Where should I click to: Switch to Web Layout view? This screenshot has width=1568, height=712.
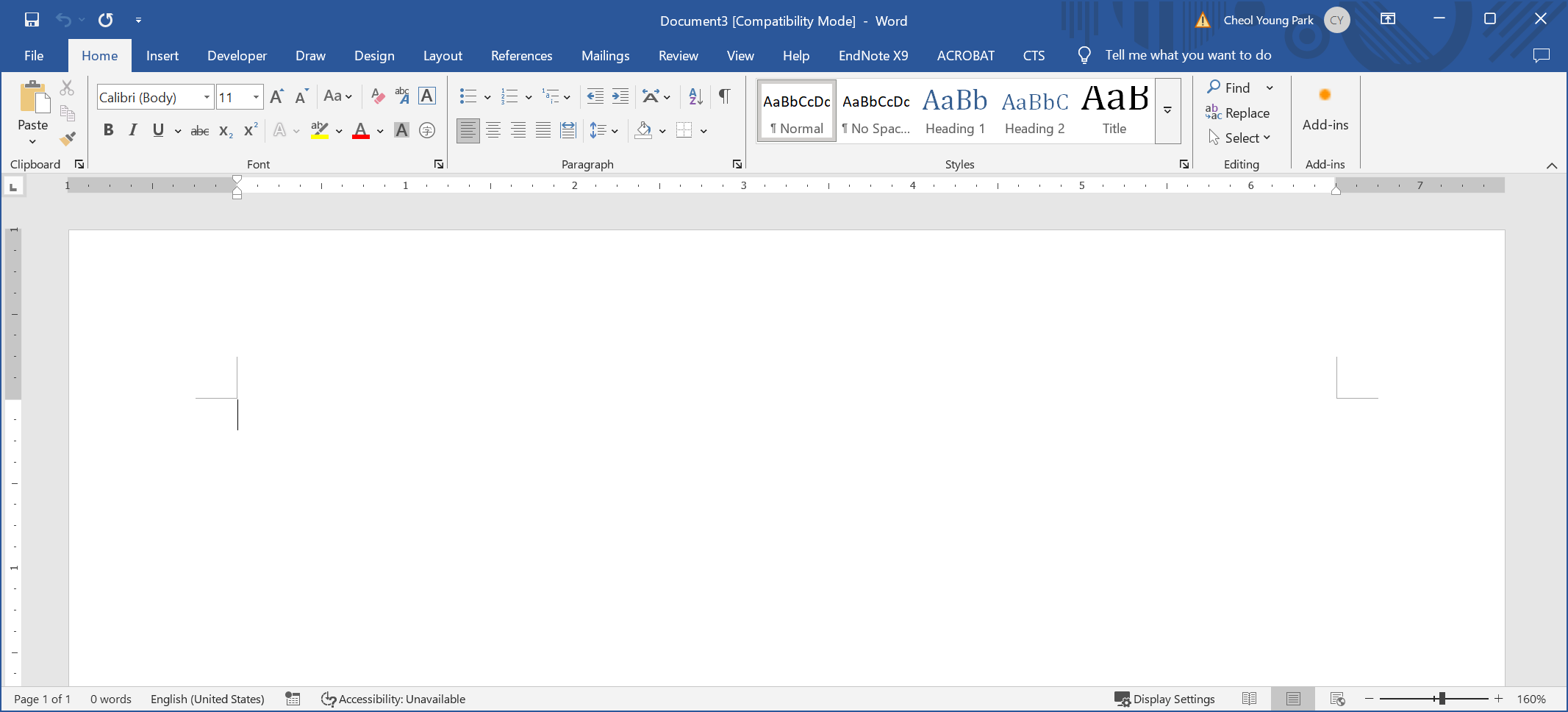tap(1337, 699)
